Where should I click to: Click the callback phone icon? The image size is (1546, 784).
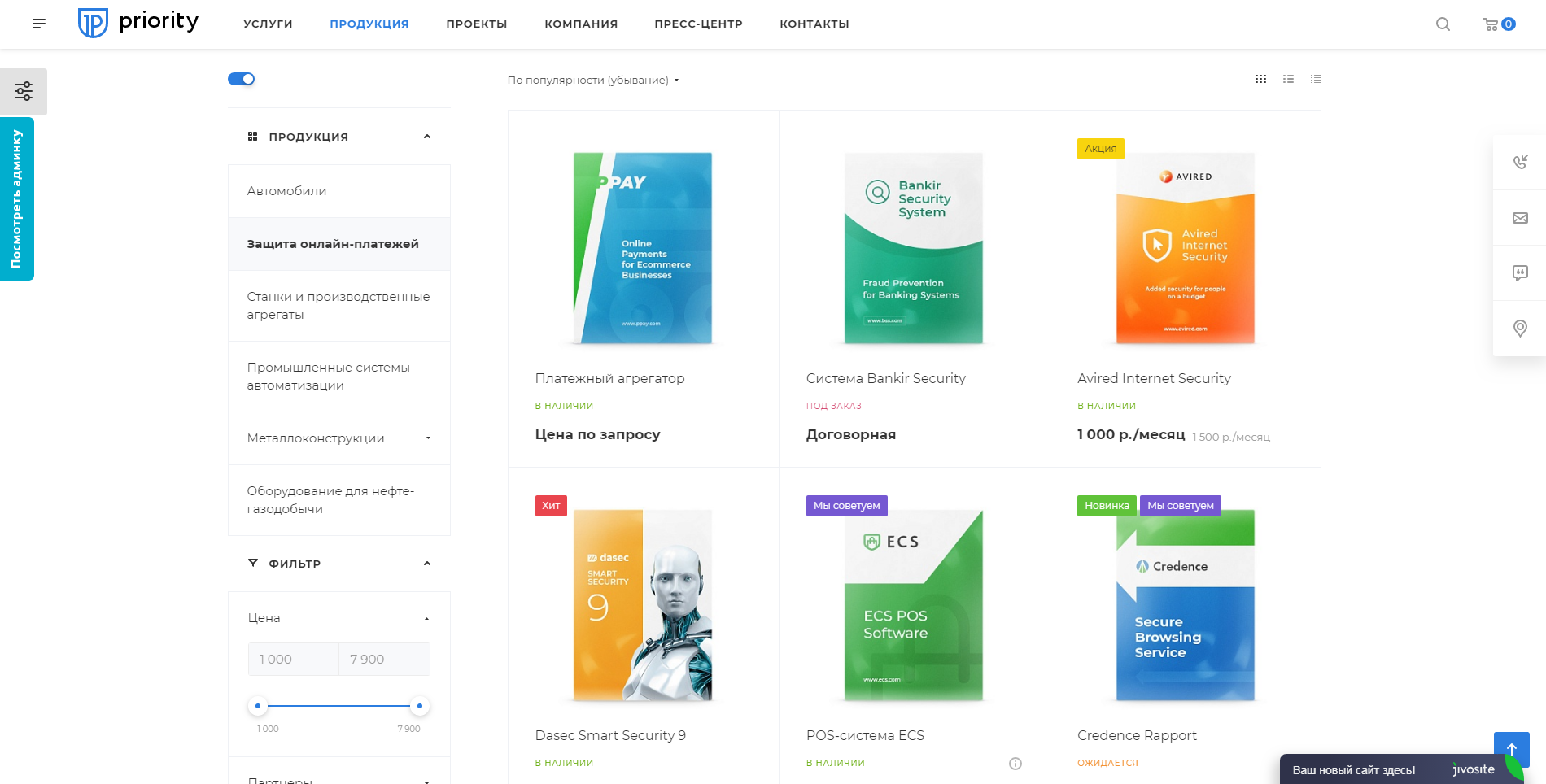pyautogui.click(x=1519, y=162)
